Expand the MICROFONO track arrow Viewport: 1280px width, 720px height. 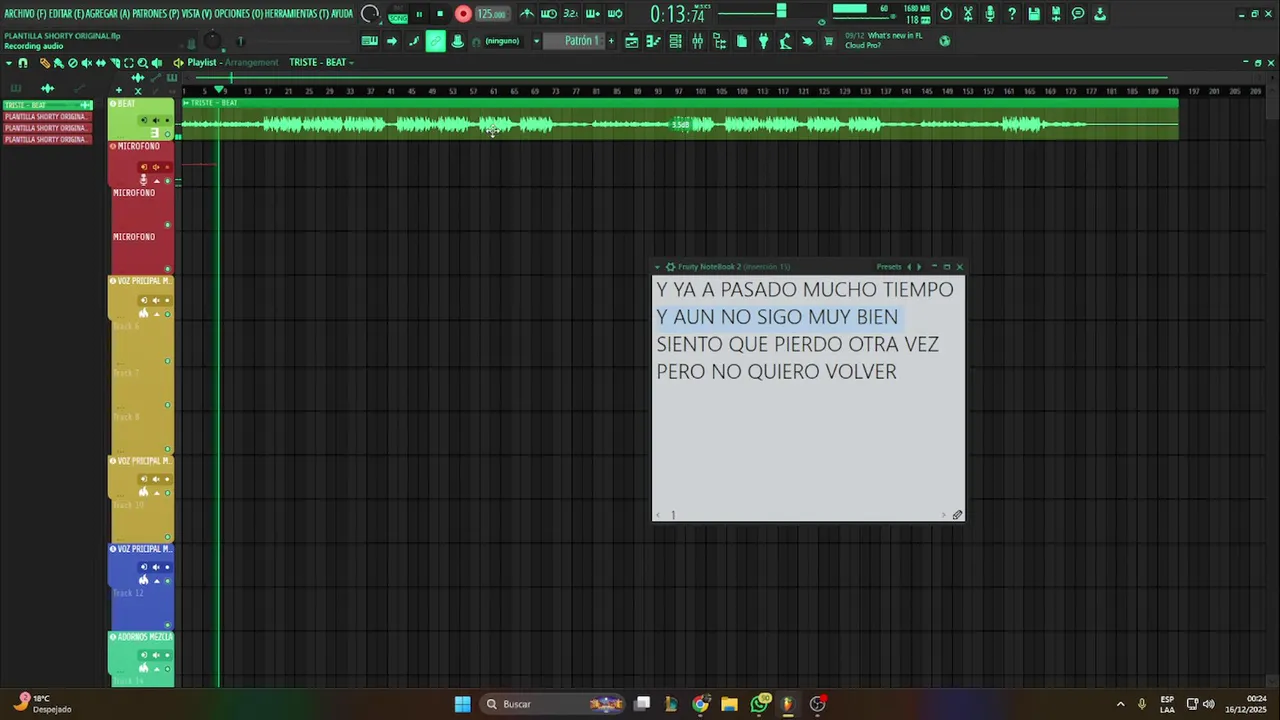pos(157,181)
